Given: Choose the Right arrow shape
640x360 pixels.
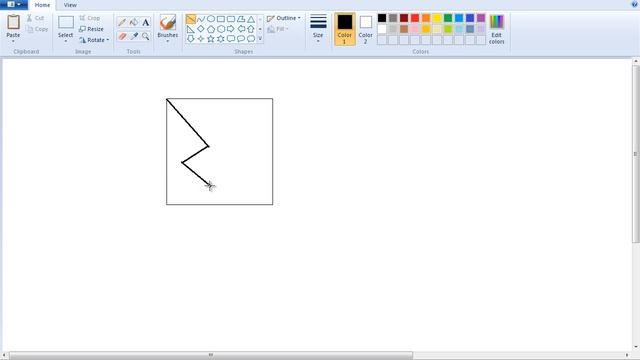Looking at the screenshot, I should 231,29.
